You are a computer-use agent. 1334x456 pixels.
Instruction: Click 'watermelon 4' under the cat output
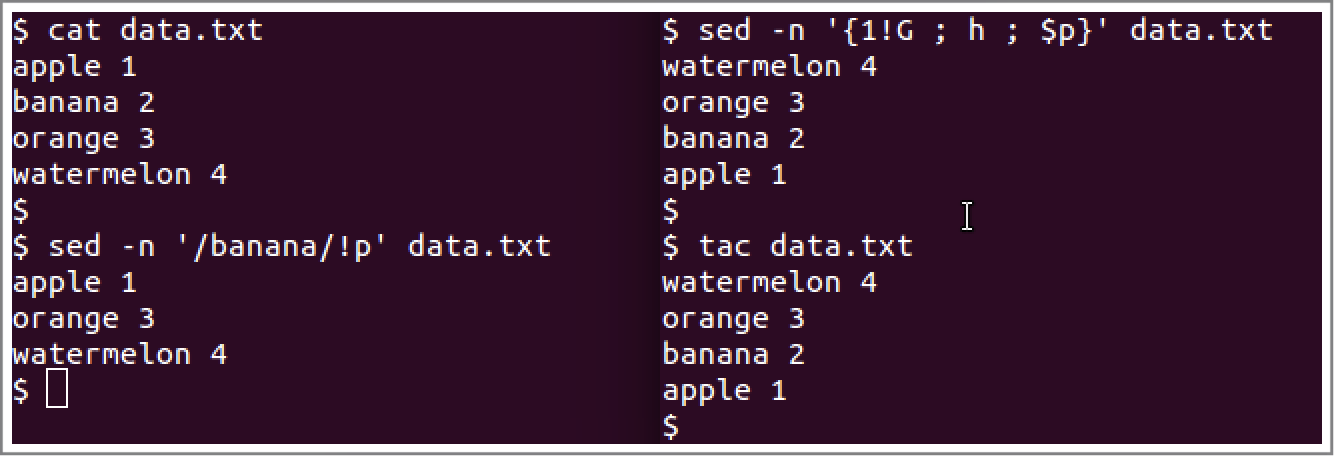coord(120,174)
